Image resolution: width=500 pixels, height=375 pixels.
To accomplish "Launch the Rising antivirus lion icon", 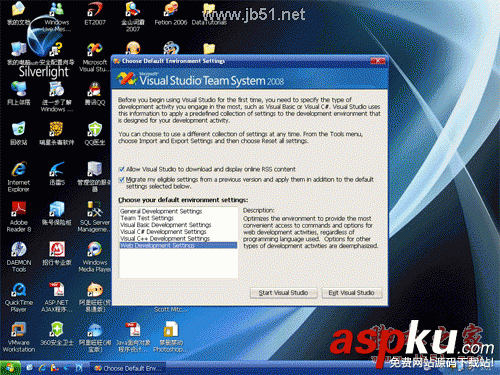I will 57,133.
